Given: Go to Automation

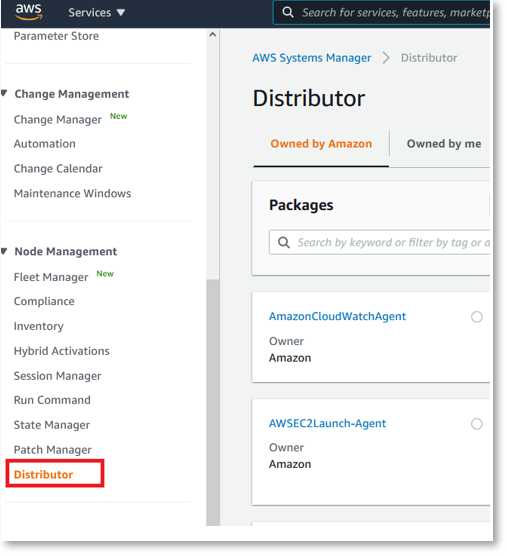Looking at the screenshot, I should 44,144.
